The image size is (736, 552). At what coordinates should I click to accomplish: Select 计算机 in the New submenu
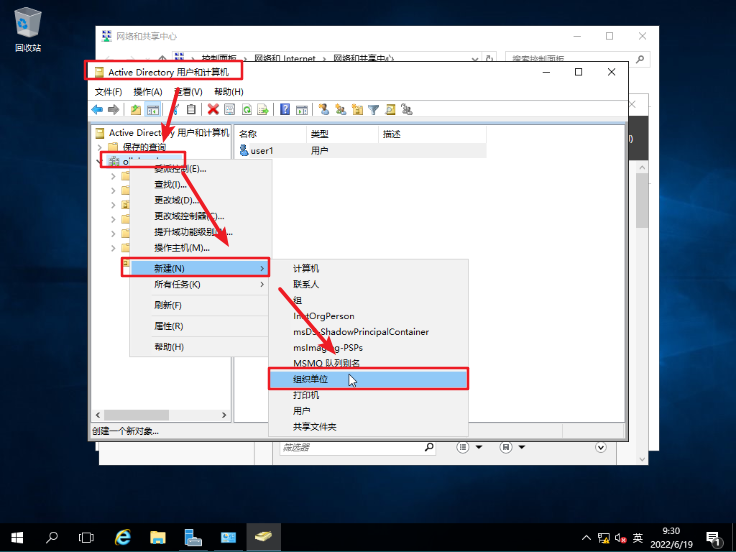click(x=368, y=268)
